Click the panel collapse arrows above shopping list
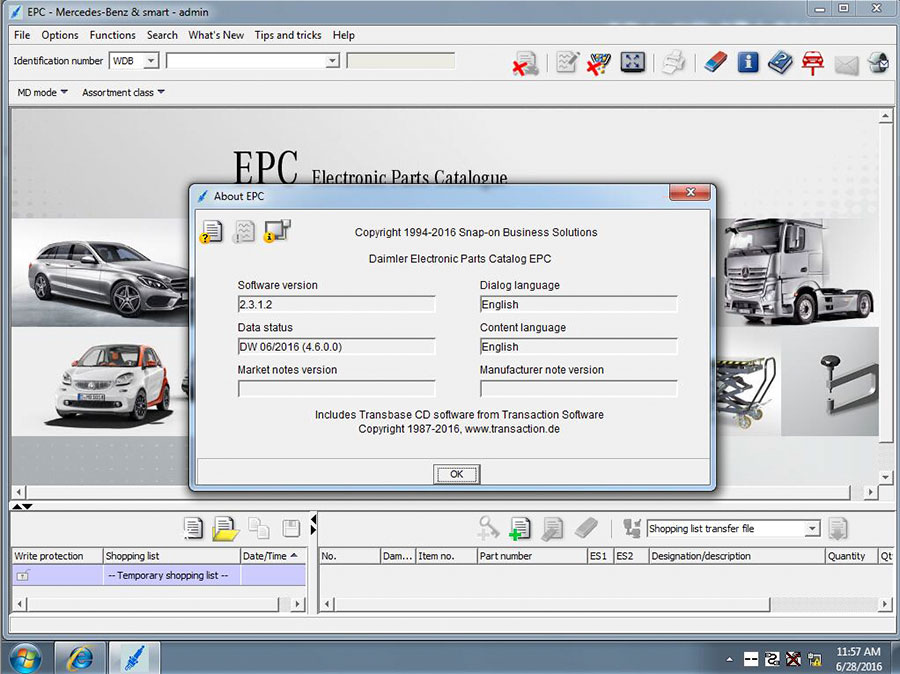The image size is (900, 674). 22,506
